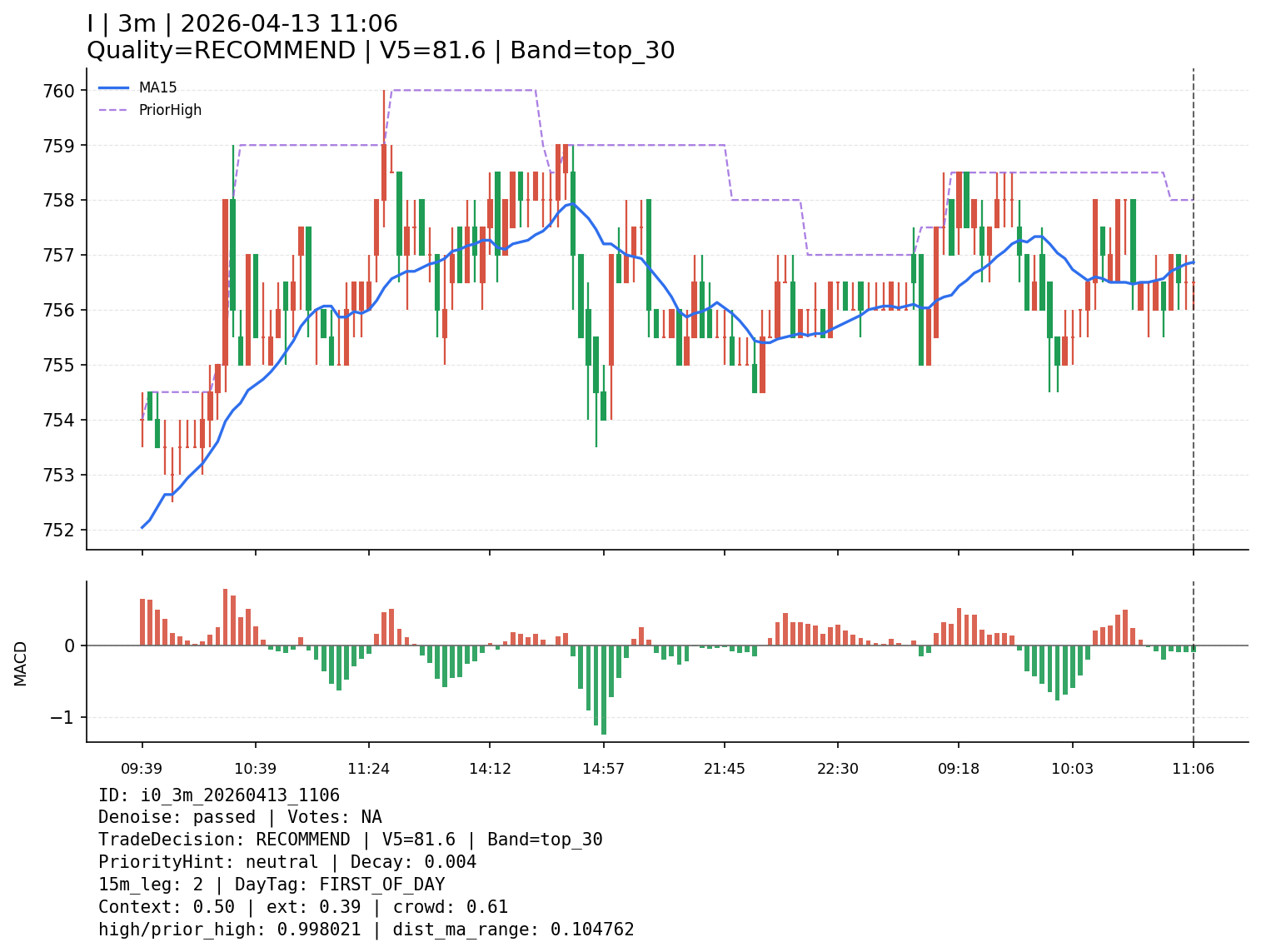This screenshot has width=1261, height=952.
Task: Click the 14:57 time axis label
Action: 604,769
